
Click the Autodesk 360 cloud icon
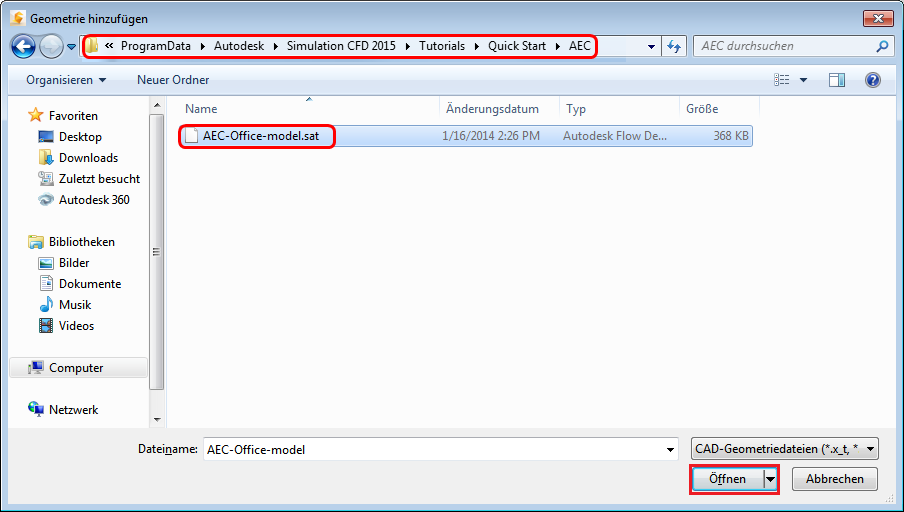(x=46, y=200)
